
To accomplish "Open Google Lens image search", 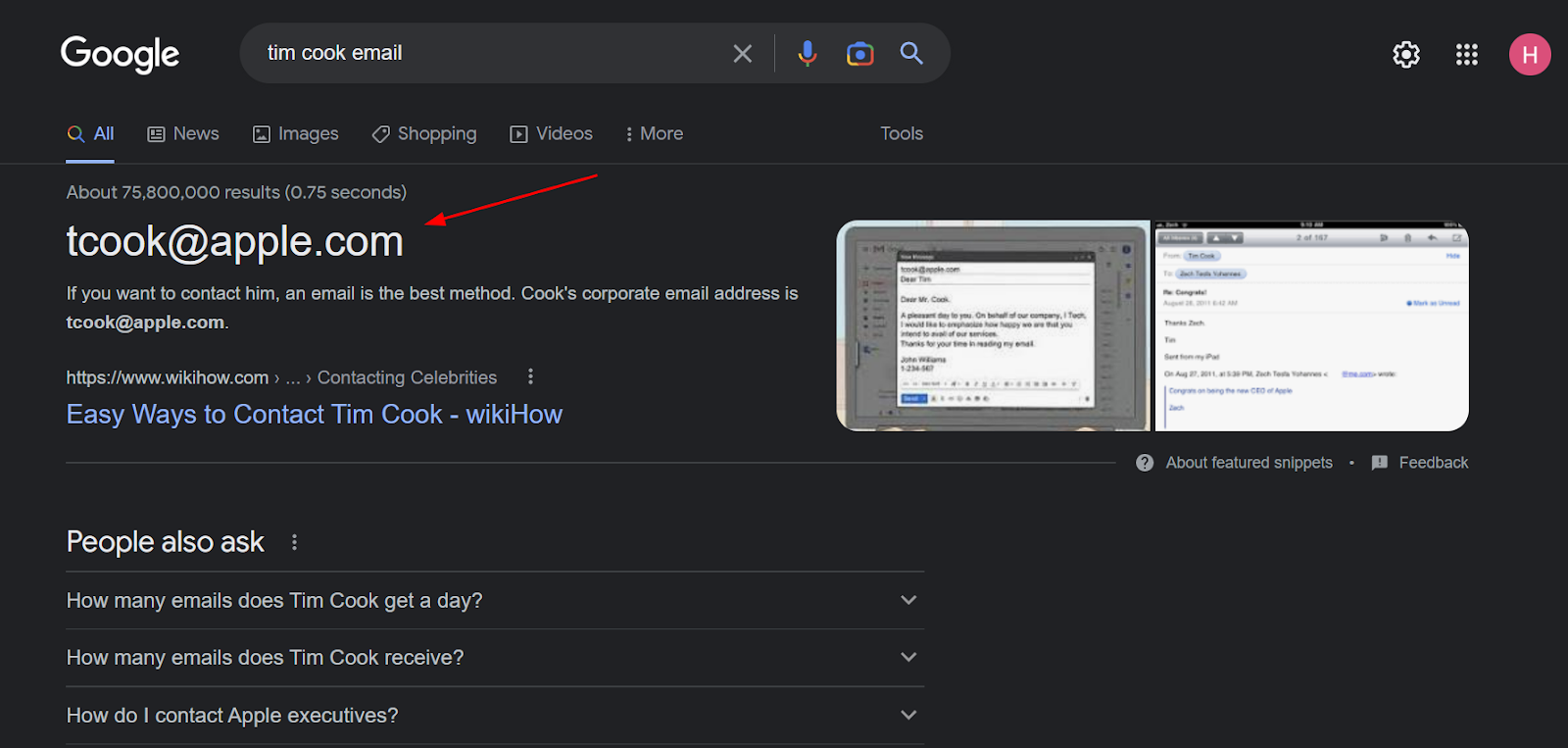I will (859, 54).
